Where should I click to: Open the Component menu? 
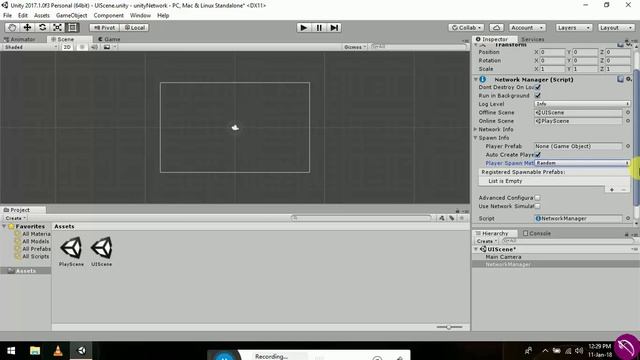click(109, 16)
